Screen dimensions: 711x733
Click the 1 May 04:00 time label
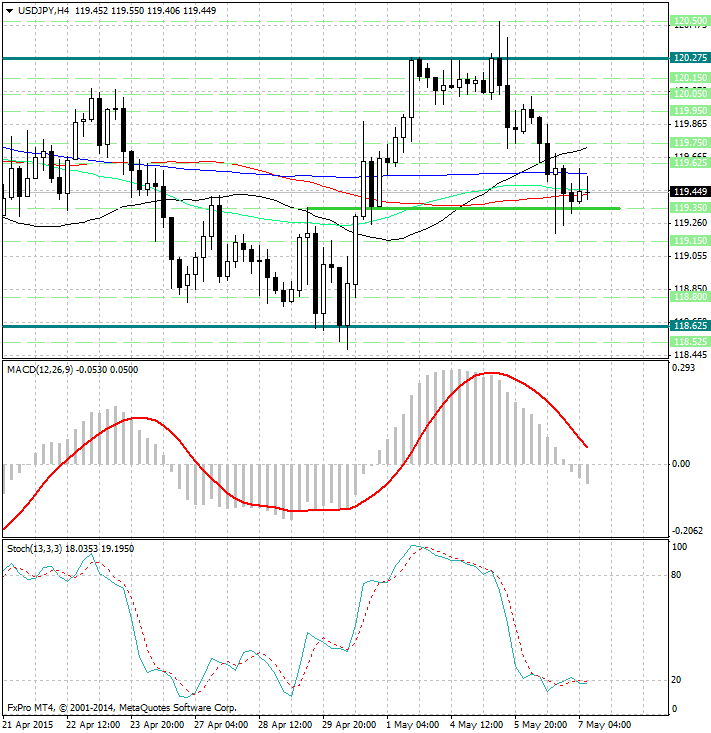(412, 724)
